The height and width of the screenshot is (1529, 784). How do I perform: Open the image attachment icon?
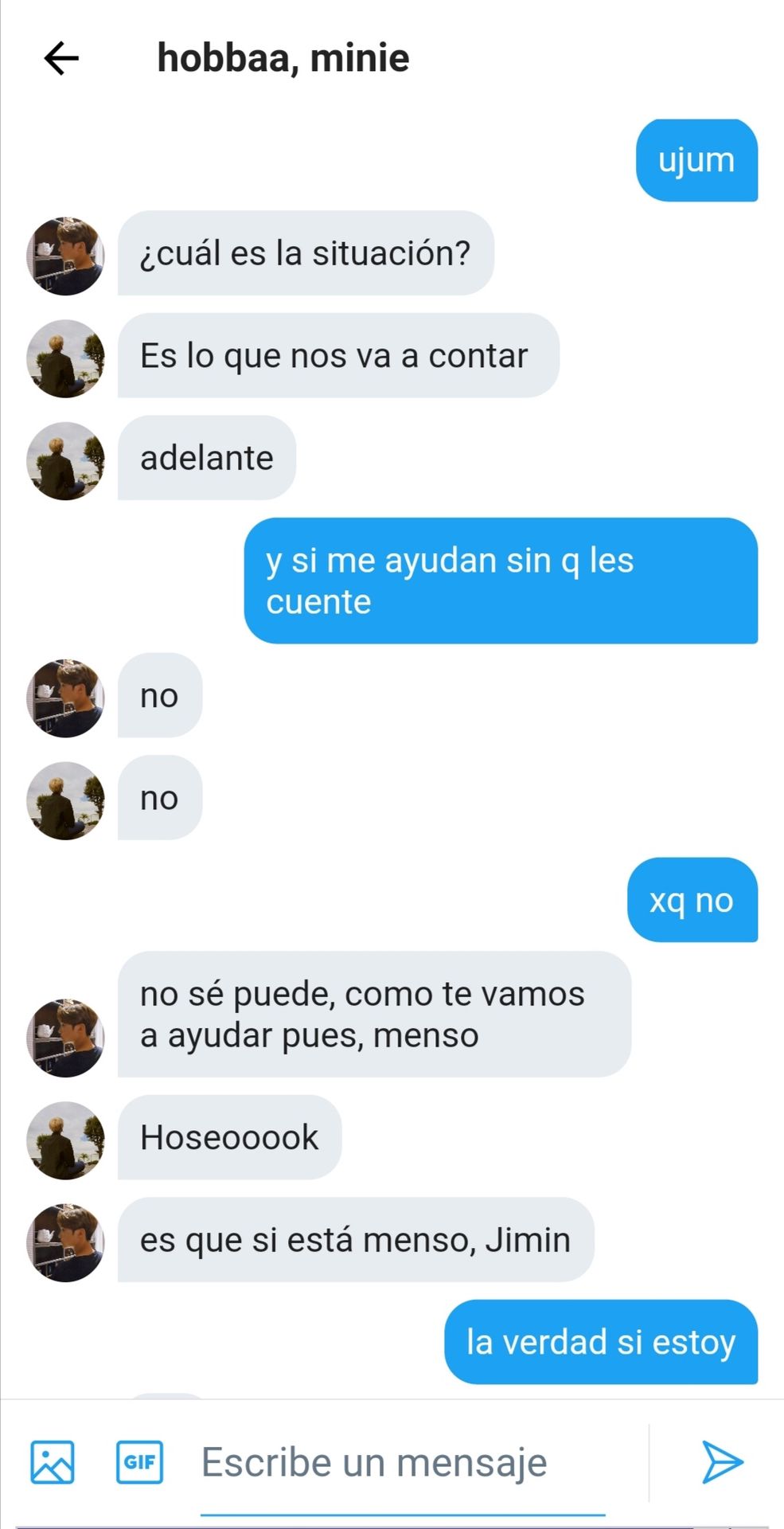coord(53,1462)
